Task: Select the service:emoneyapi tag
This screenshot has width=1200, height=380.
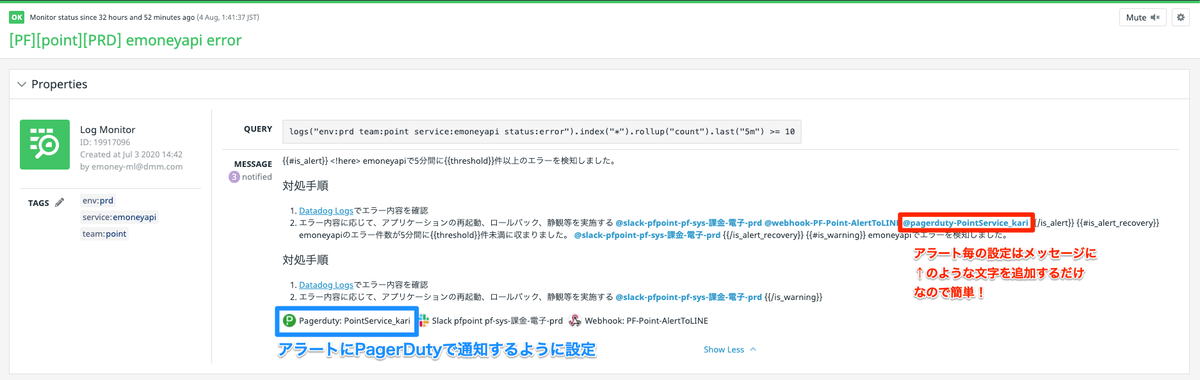Action: click(119, 216)
